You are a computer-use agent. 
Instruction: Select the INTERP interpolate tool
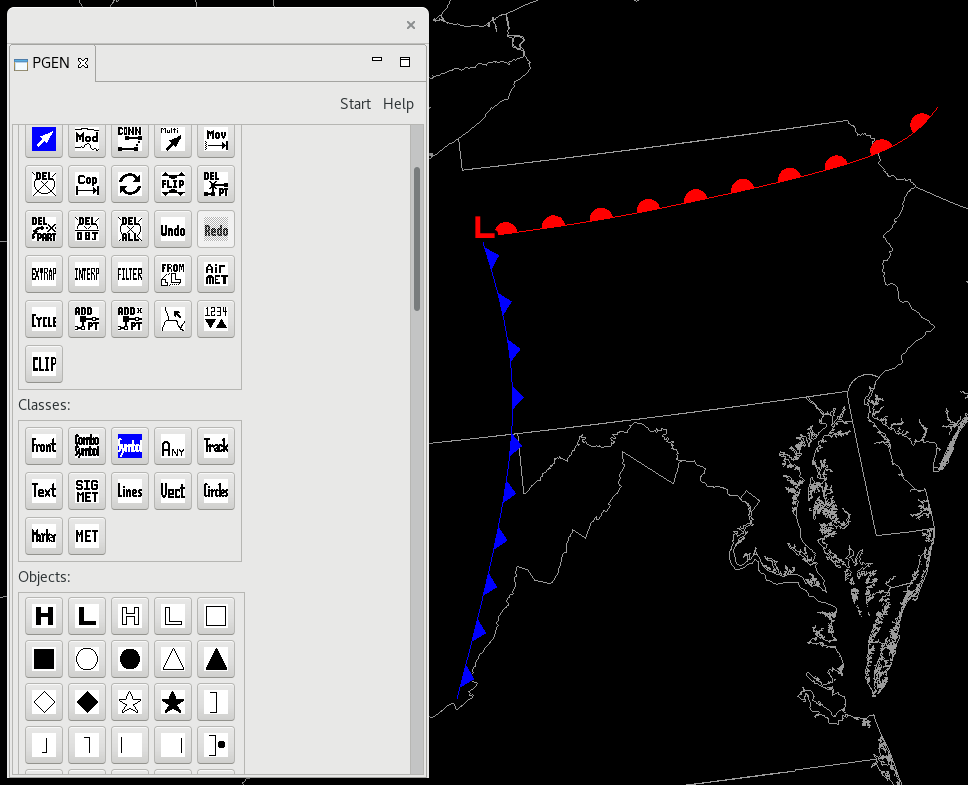click(x=87, y=274)
